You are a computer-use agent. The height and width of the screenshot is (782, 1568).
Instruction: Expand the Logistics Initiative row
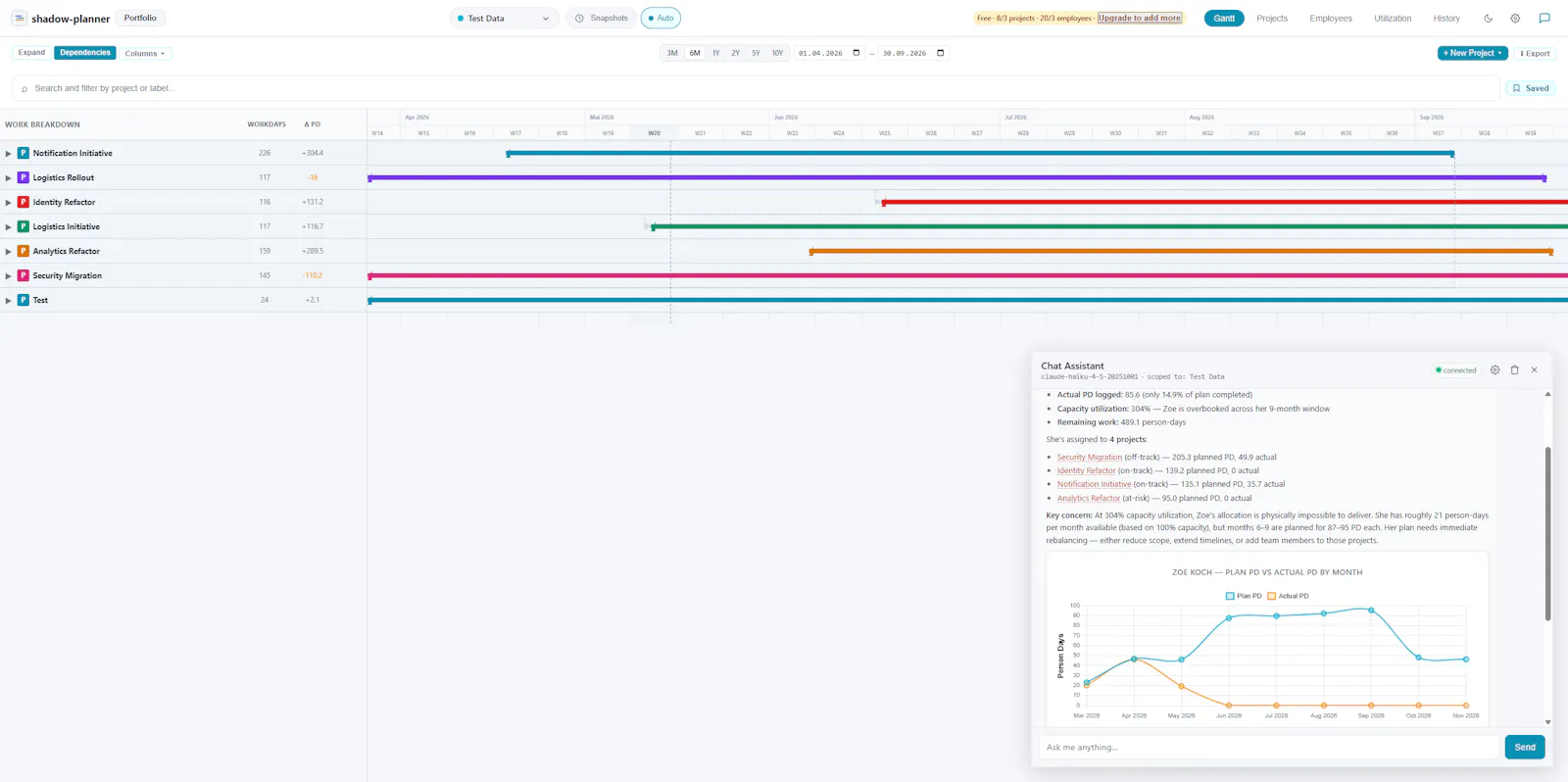(x=8, y=226)
